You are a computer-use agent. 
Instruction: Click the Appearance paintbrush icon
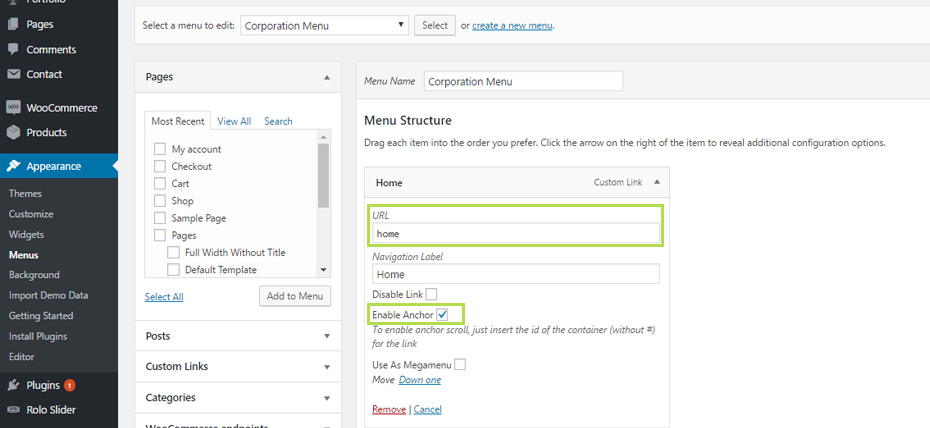(x=13, y=166)
